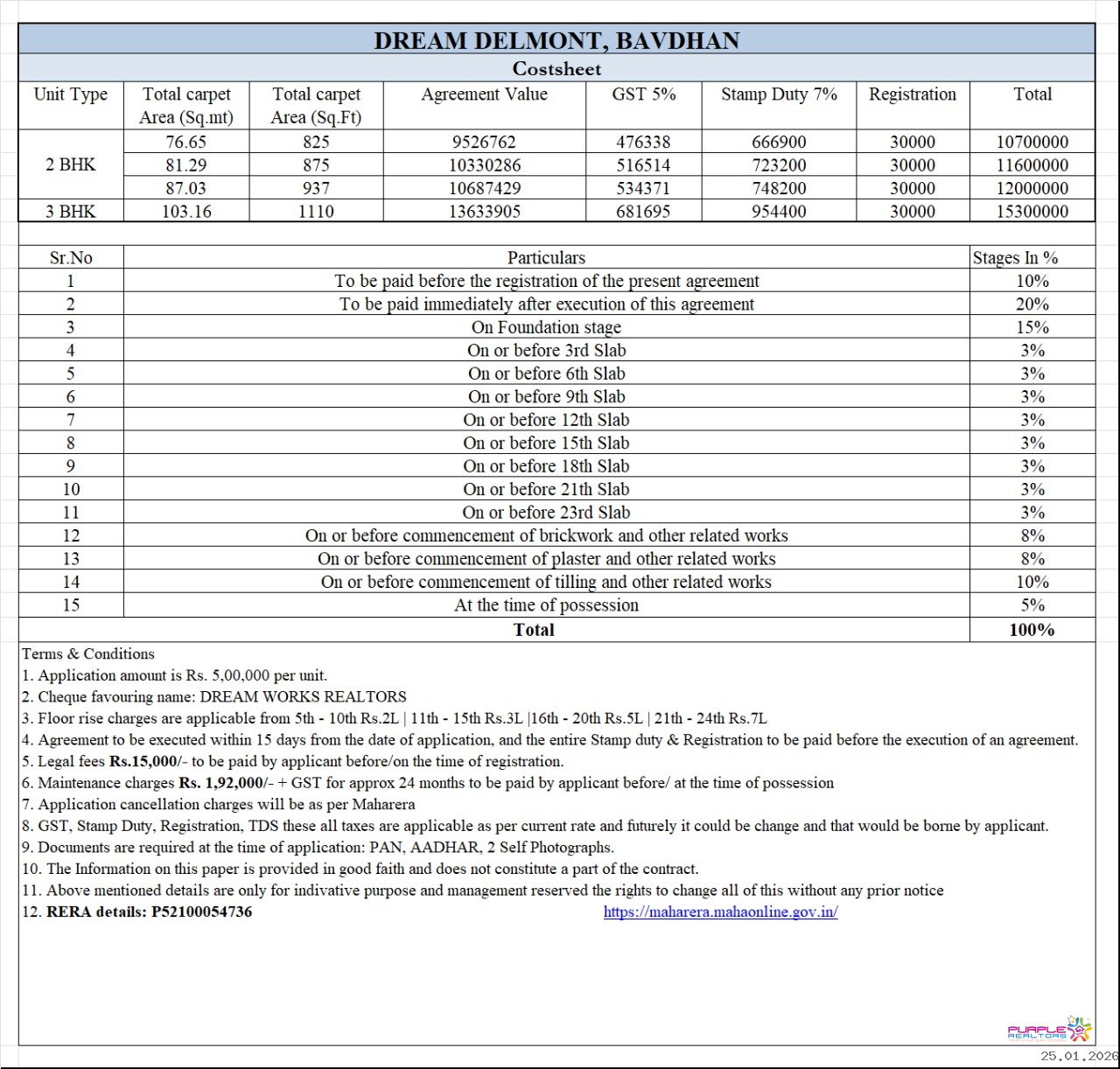Select the 2 BHK unit type cell
The height and width of the screenshot is (1069, 1120).
tap(71, 164)
